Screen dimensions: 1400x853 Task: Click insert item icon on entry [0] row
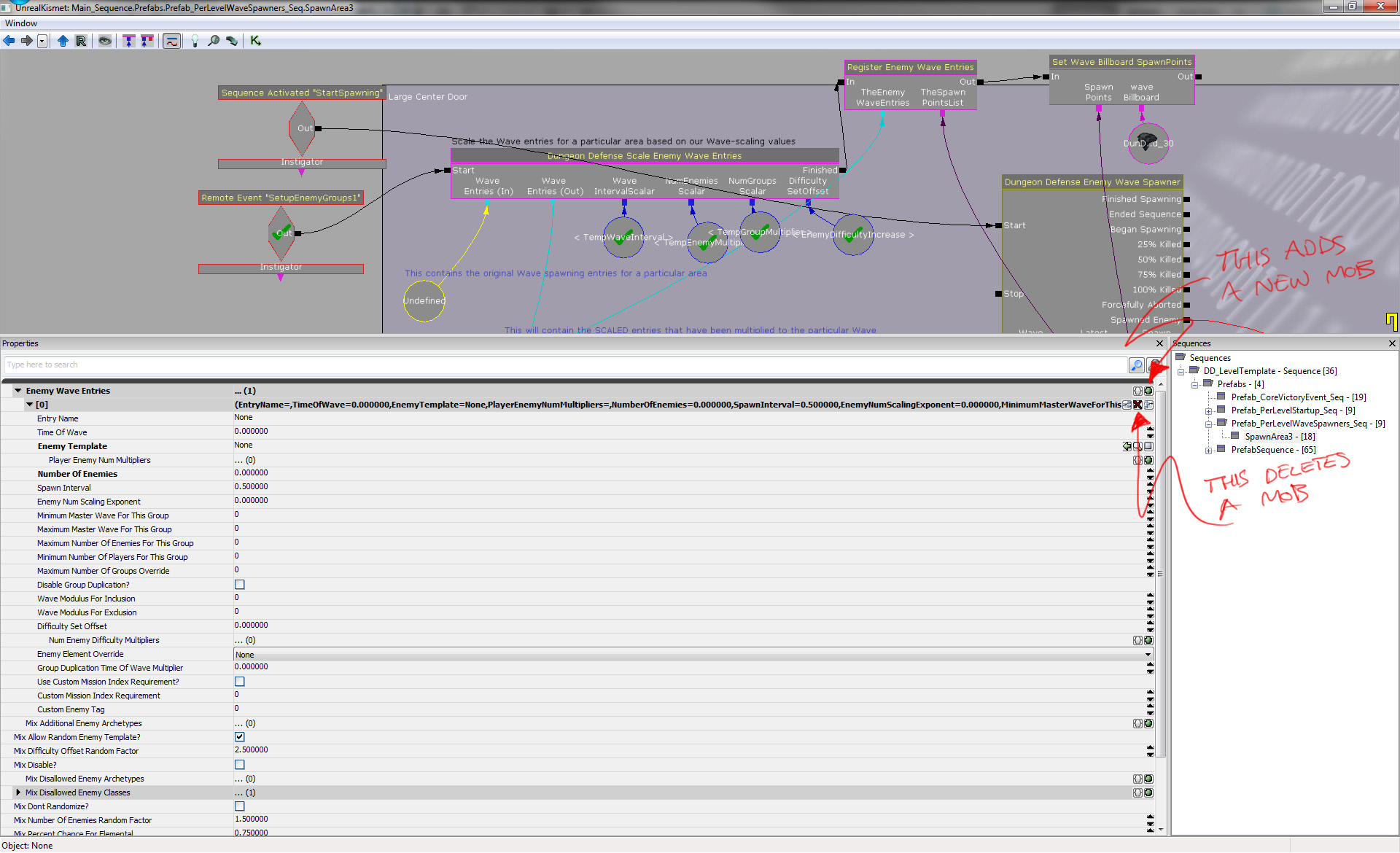pos(1127,405)
